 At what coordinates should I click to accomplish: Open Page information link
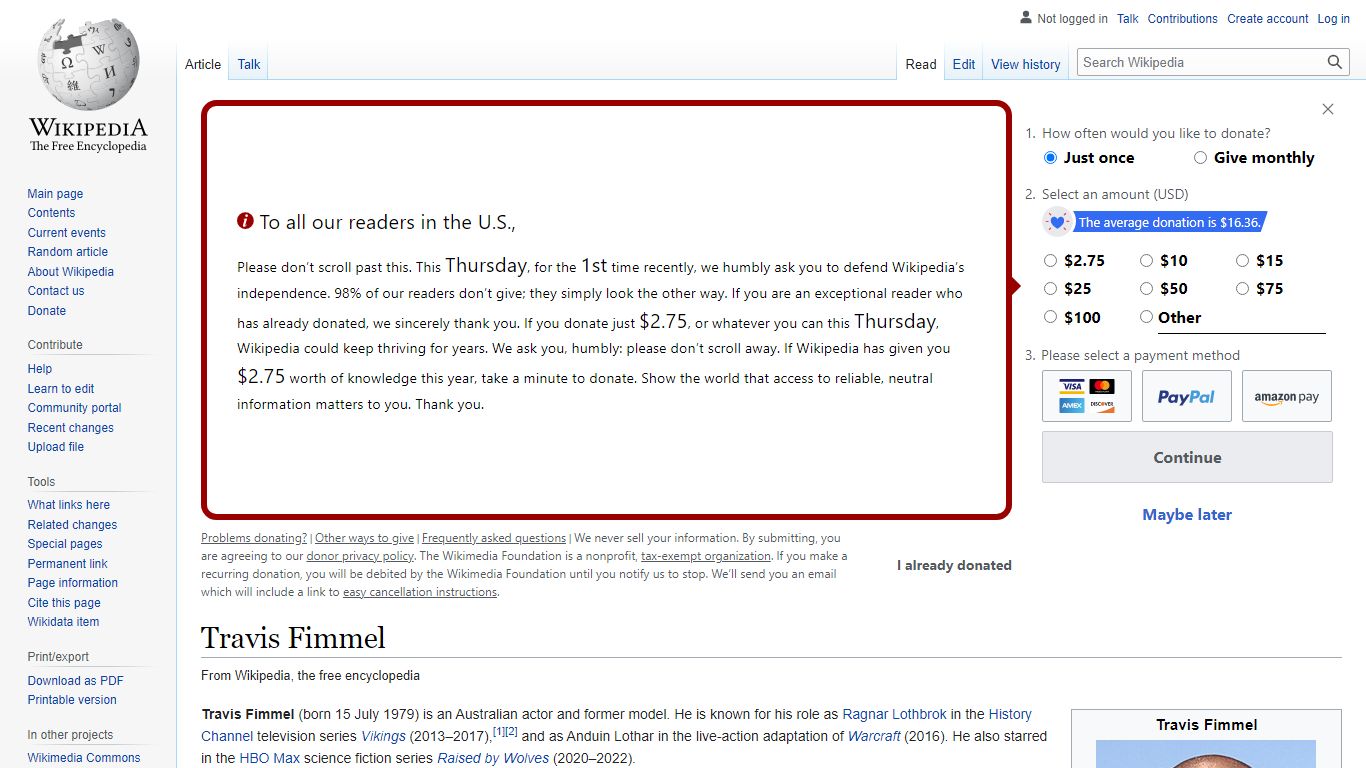click(x=73, y=583)
